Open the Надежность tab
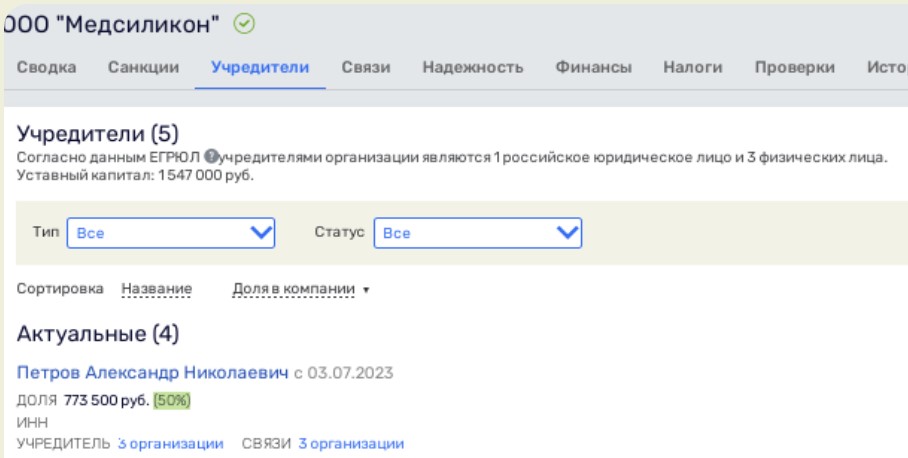 click(x=472, y=68)
